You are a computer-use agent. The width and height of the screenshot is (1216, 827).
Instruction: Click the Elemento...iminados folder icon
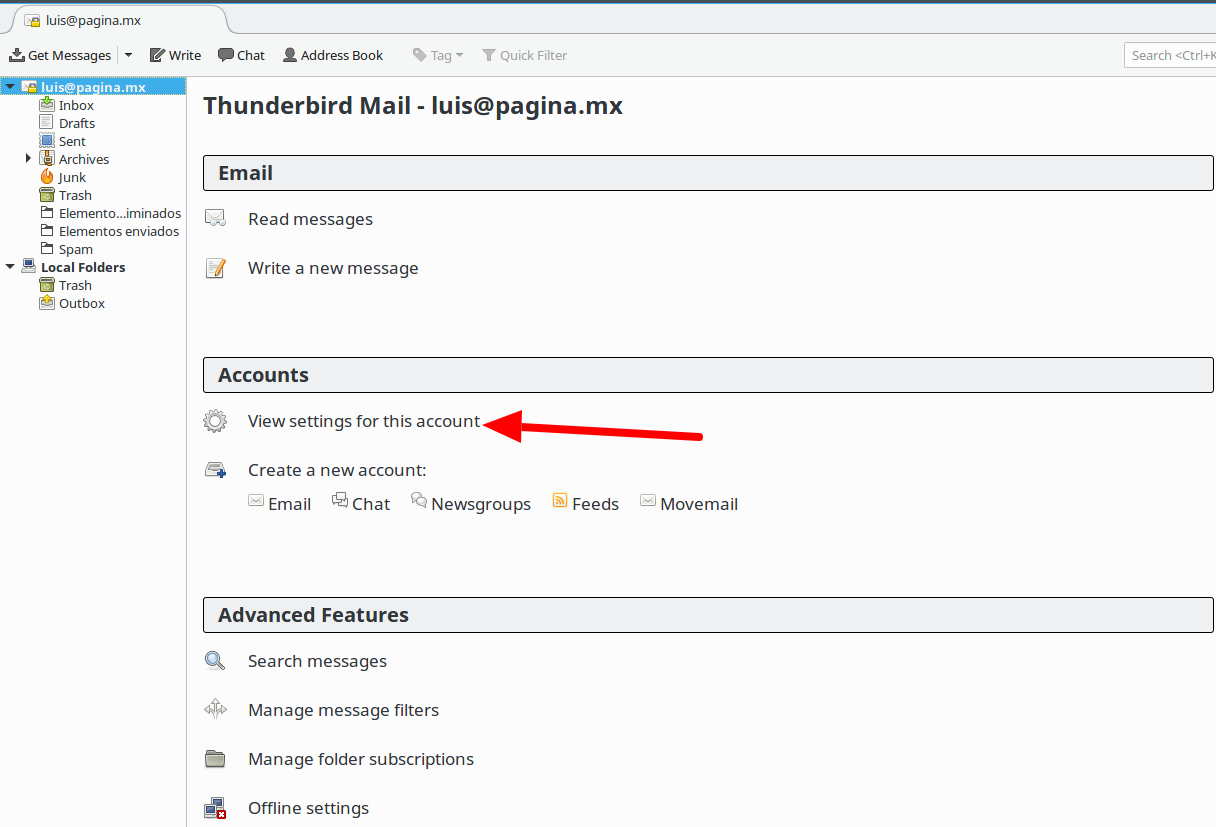pos(46,212)
